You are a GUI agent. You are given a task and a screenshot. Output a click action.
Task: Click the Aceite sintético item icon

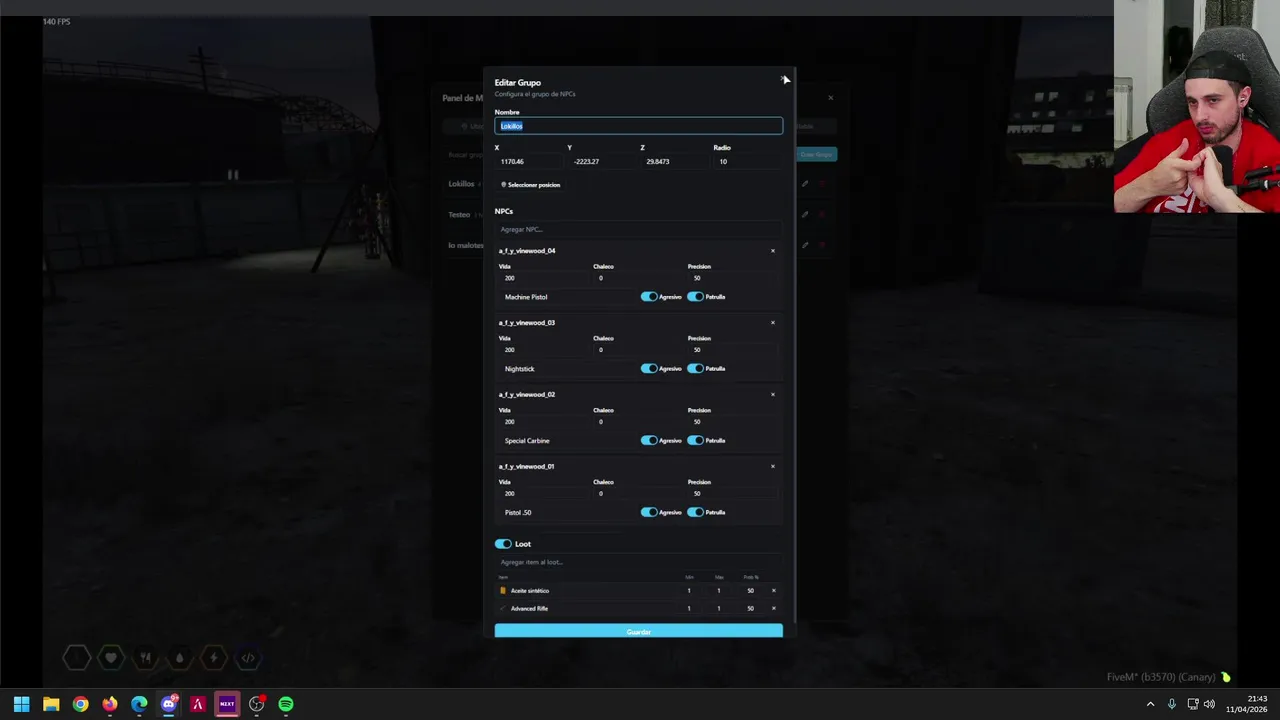(503, 591)
